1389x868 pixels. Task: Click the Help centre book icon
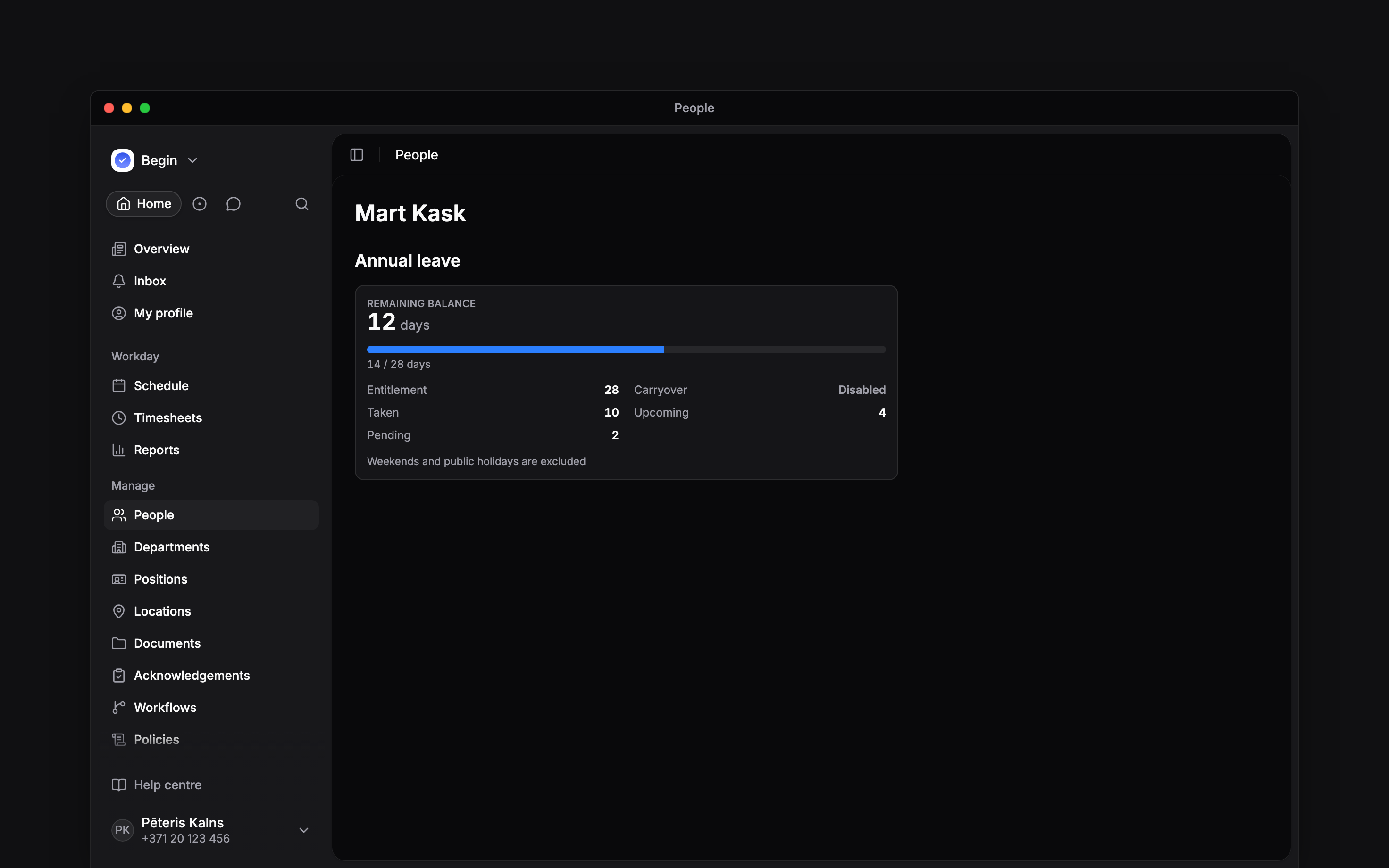click(119, 785)
